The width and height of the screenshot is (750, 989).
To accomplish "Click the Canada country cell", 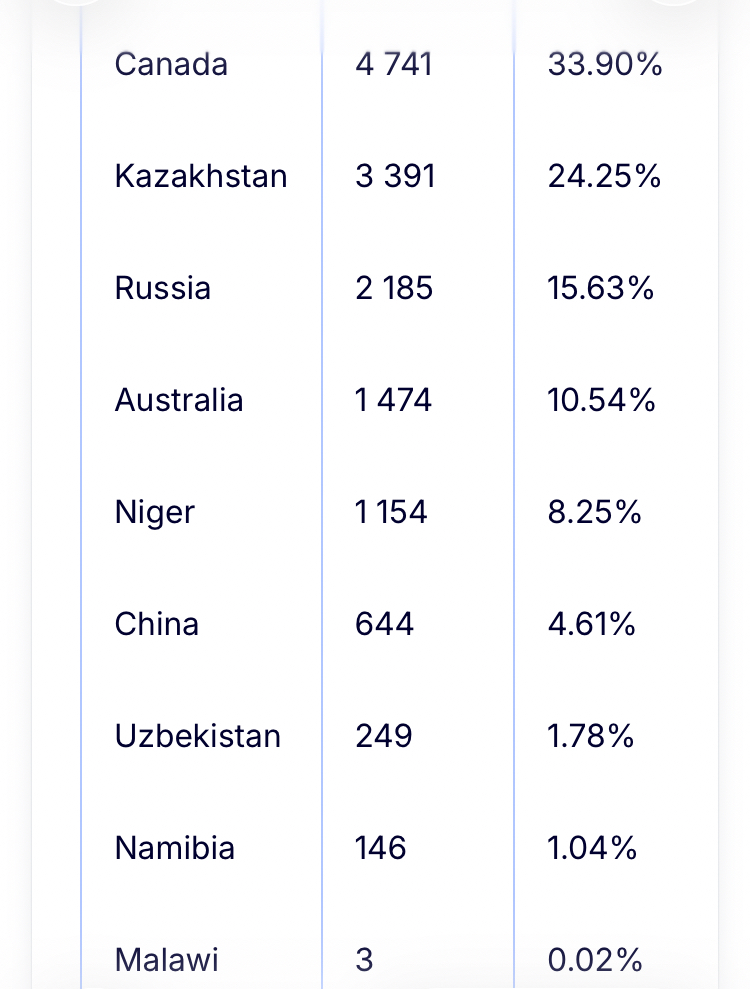I will 171,64.
